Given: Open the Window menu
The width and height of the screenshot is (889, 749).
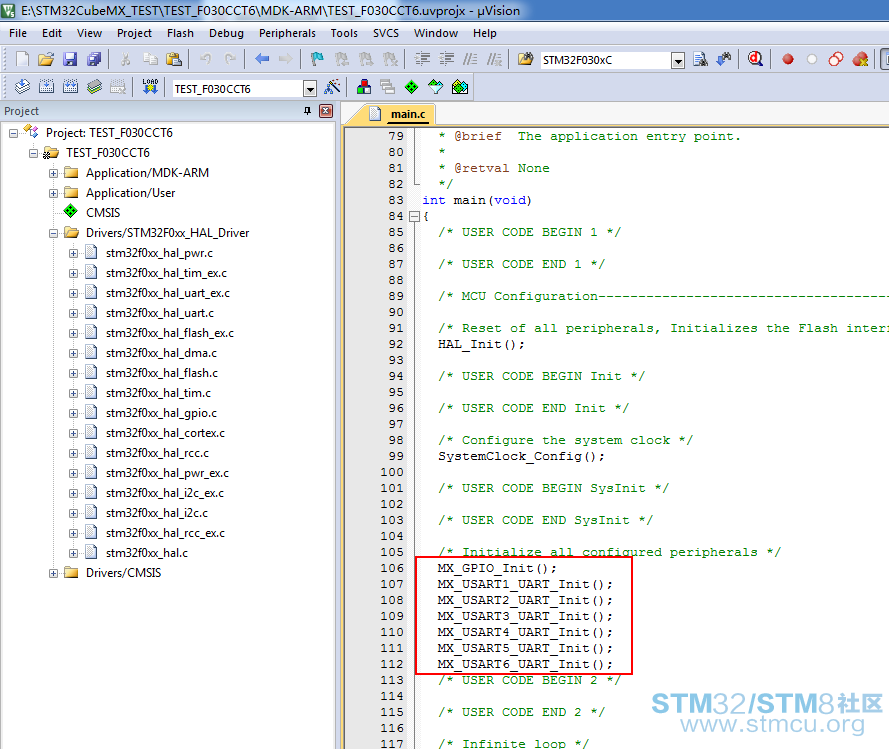Looking at the screenshot, I should click(x=436, y=33).
